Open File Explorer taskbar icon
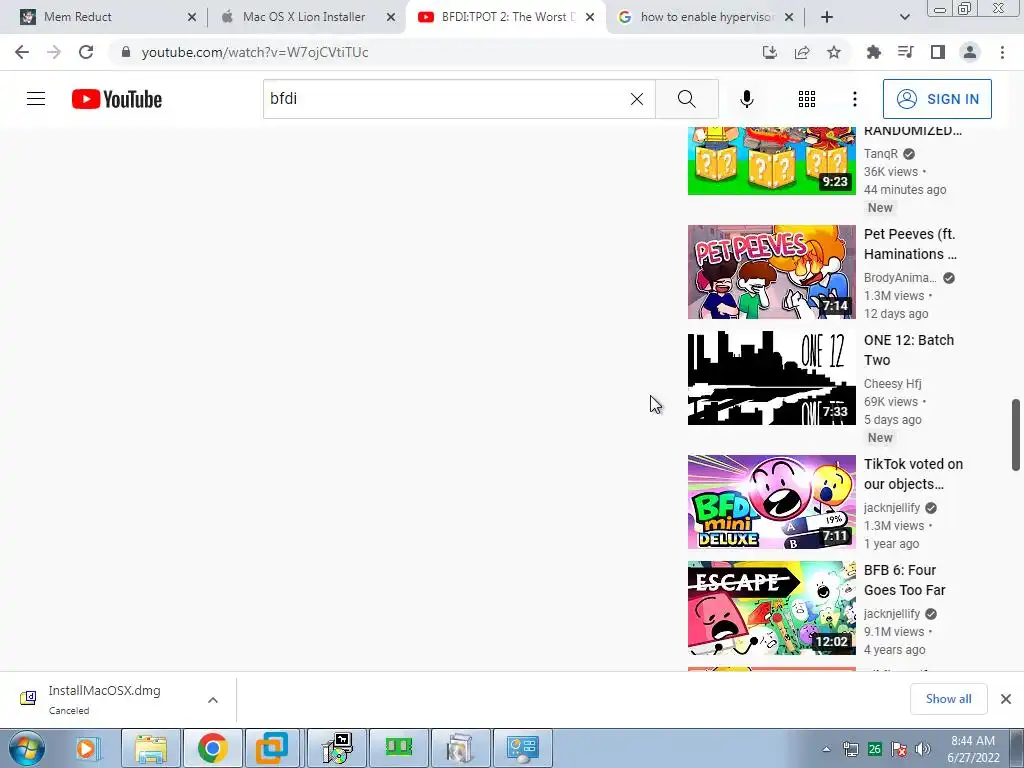1024x768 pixels. (151, 748)
